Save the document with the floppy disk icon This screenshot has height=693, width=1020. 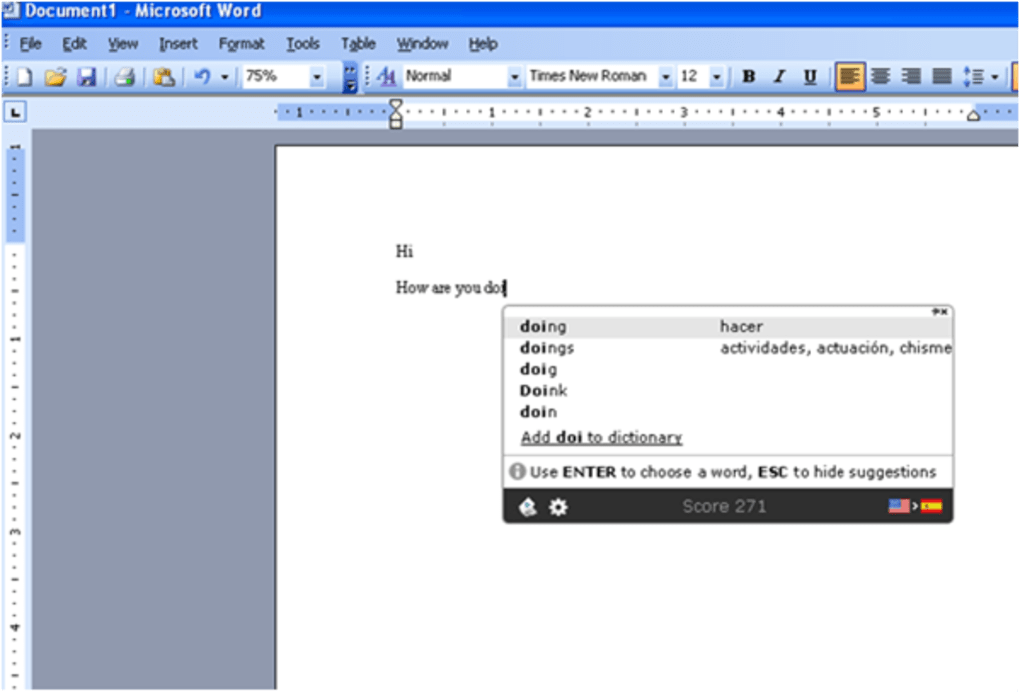(87, 77)
